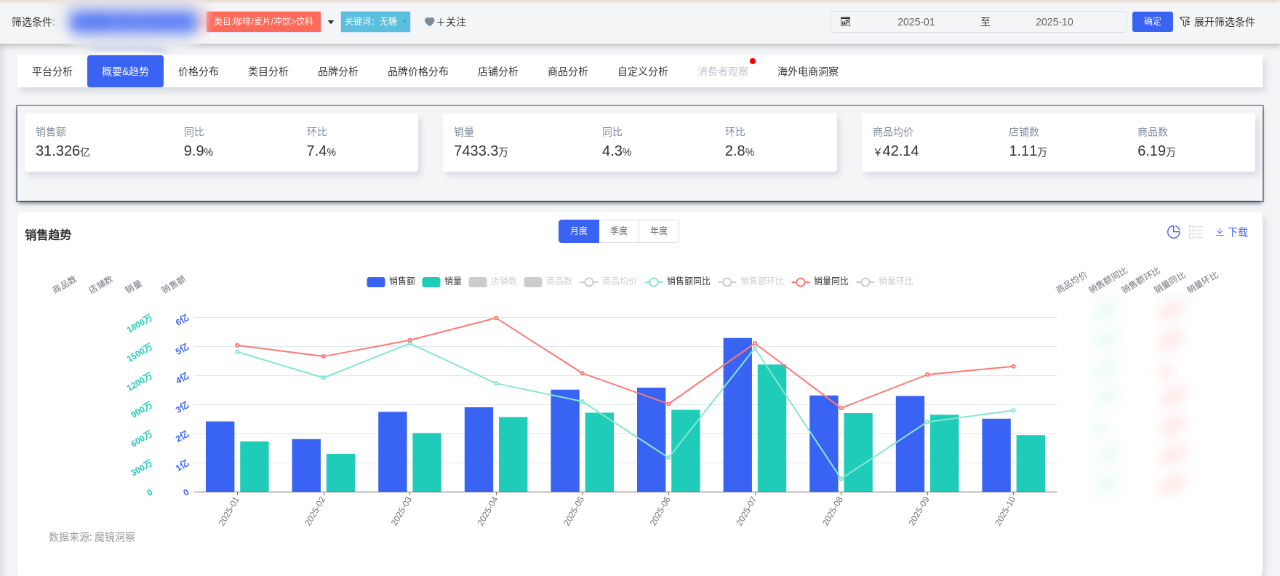Click the filter icon beside 展开筛选条件

coord(1184,22)
